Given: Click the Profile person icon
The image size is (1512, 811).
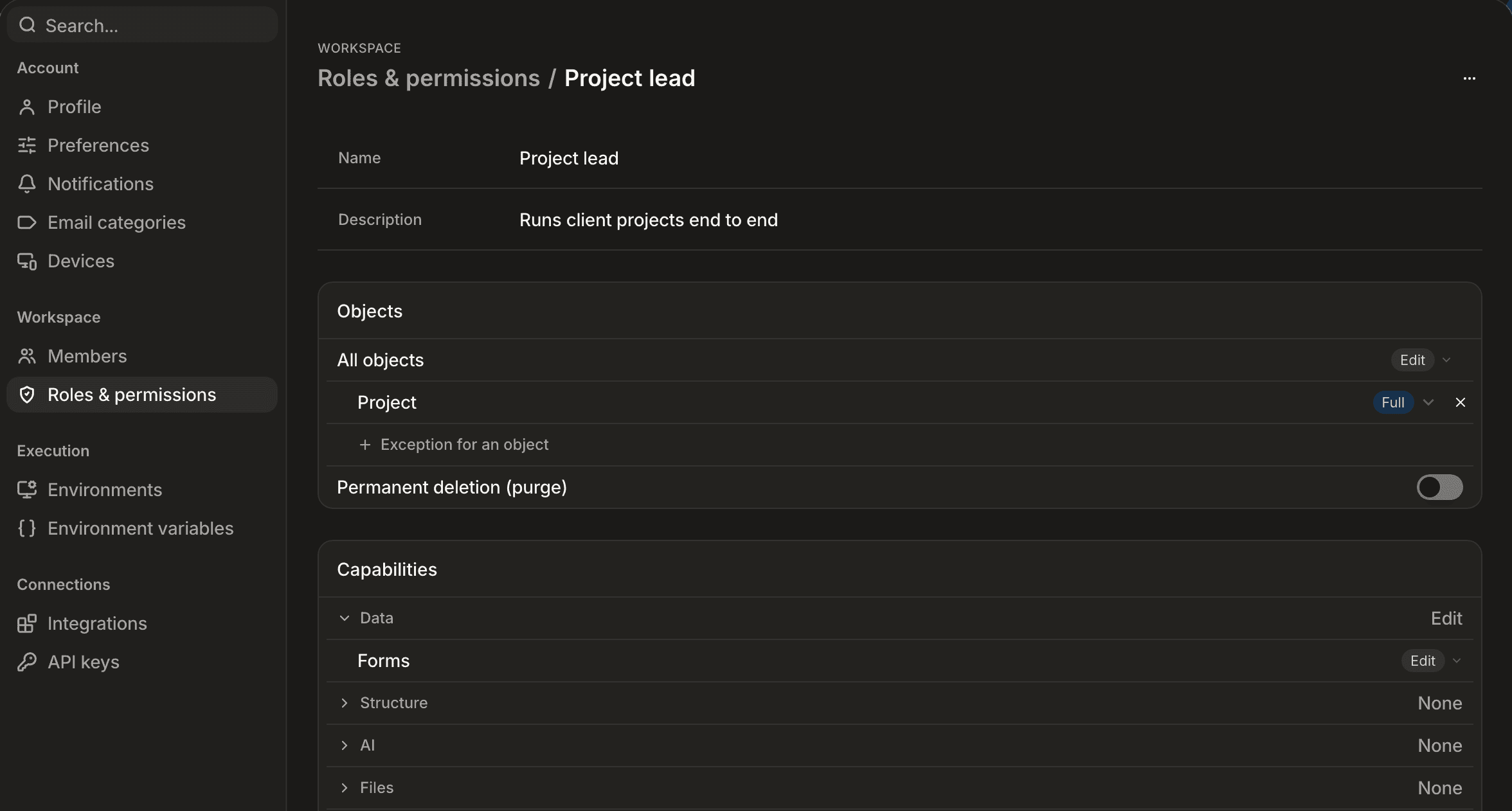Looking at the screenshot, I should pos(27,107).
